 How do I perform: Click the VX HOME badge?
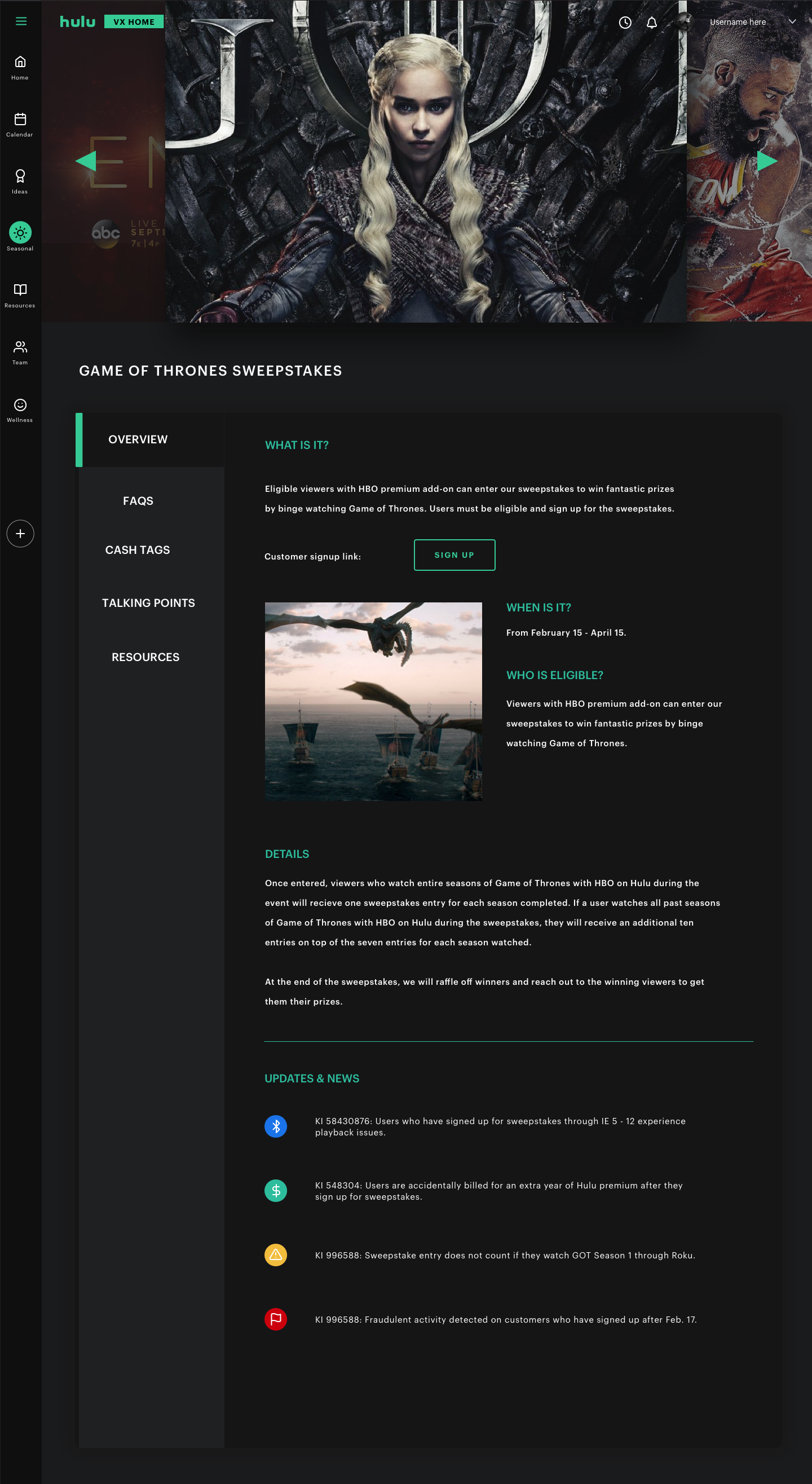tap(134, 22)
